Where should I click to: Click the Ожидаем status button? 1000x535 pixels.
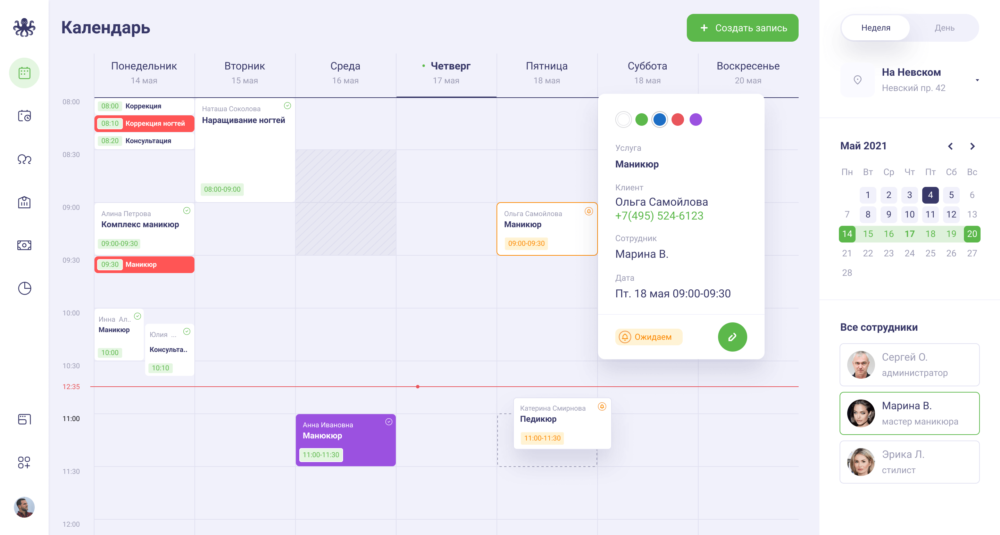[x=649, y=337]
